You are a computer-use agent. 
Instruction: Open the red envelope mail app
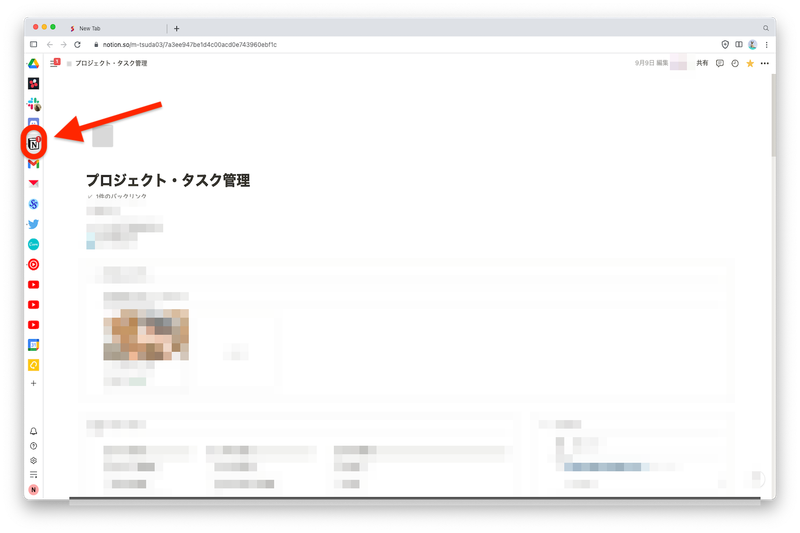[34, 184]
